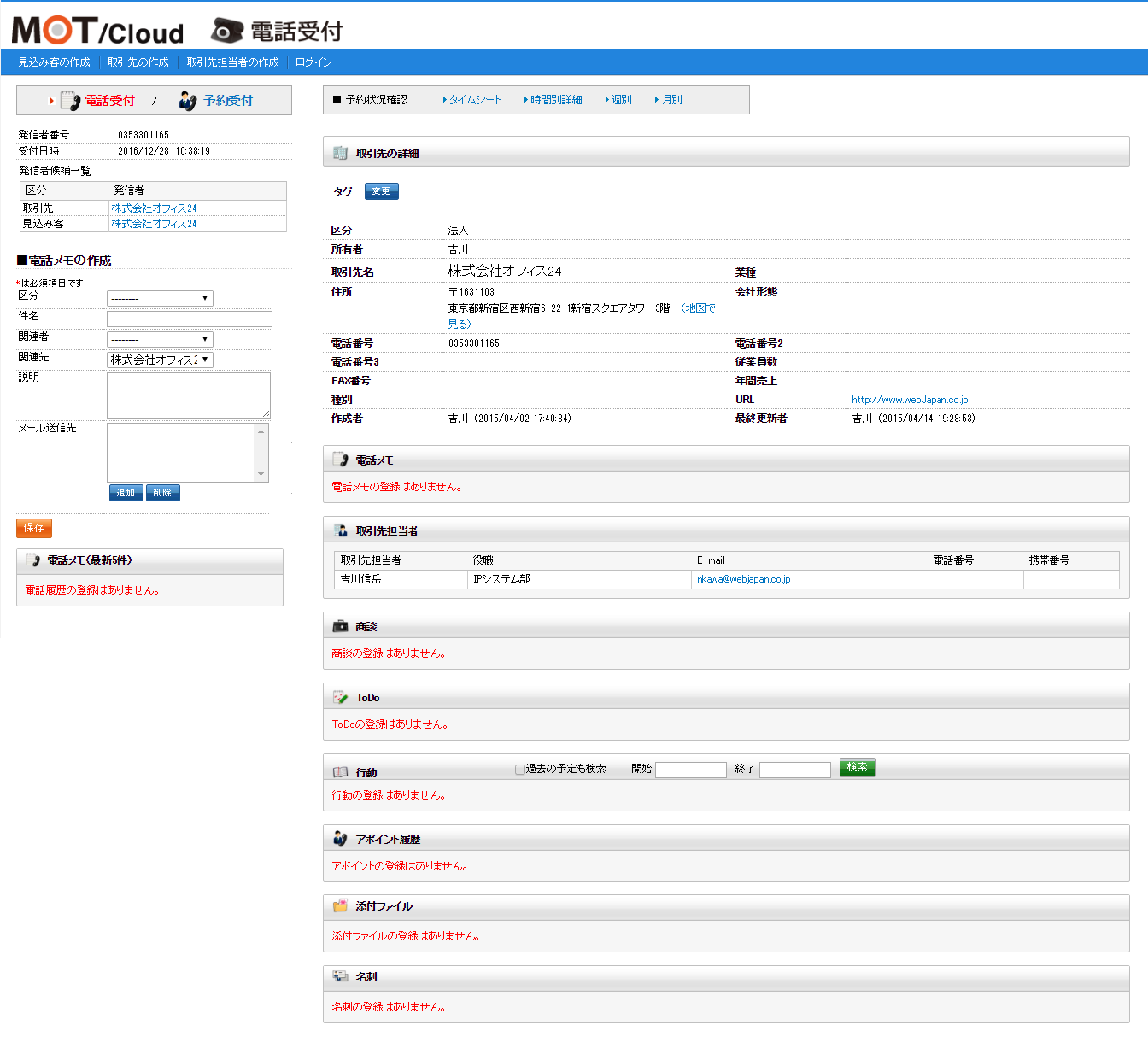Image resolution: width=1148 pixels, height=1037 pixels.
Task: Click the 予約受付 person icon
Action: coord(187,101)
